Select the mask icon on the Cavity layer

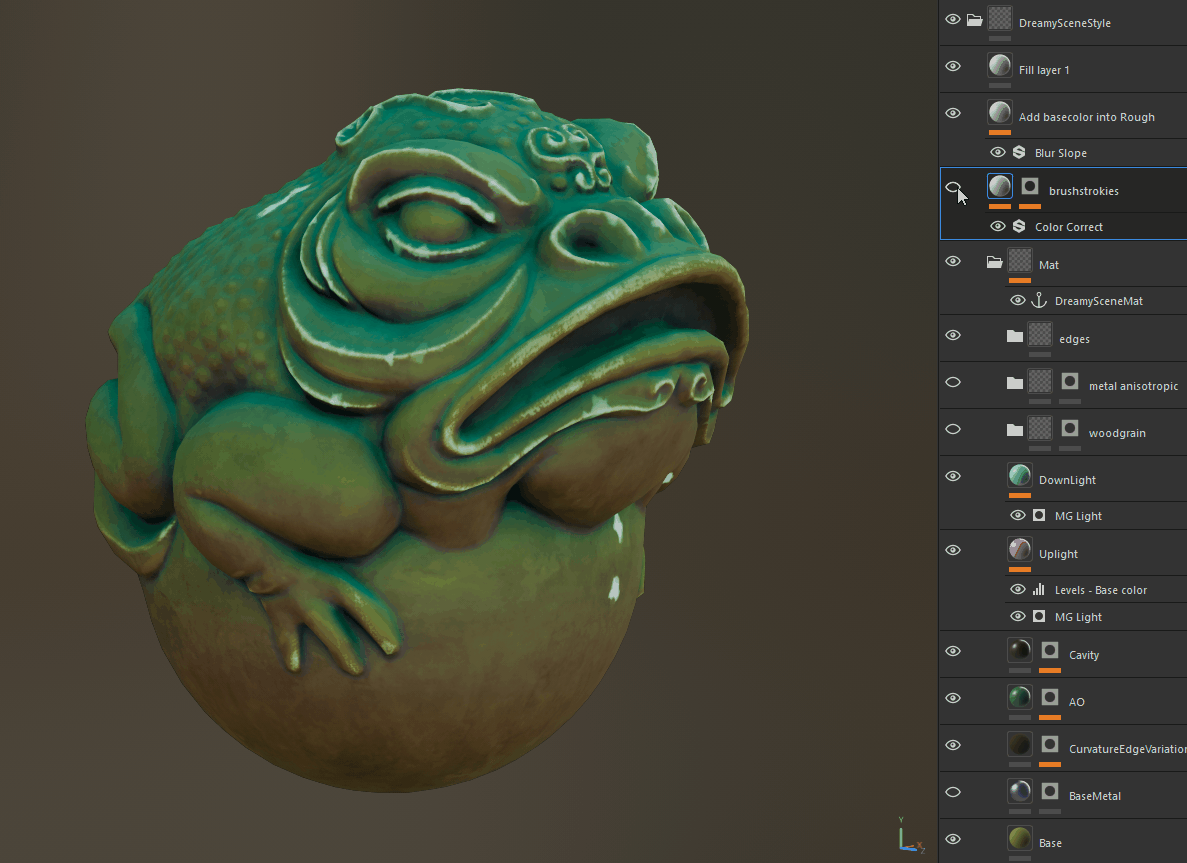1050,650
